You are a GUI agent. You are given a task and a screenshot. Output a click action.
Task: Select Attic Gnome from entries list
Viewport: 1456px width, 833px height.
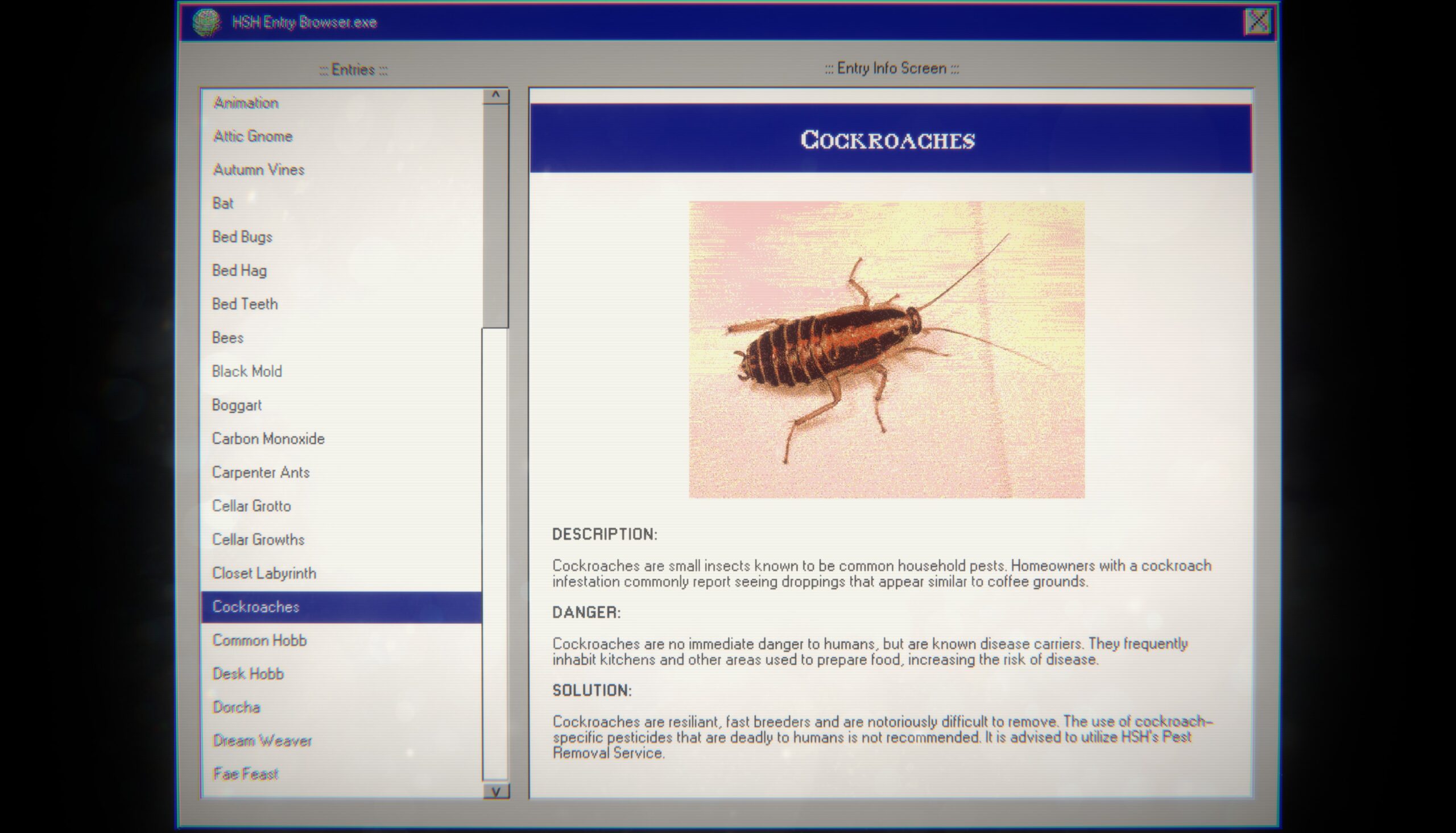pos(252,135)
